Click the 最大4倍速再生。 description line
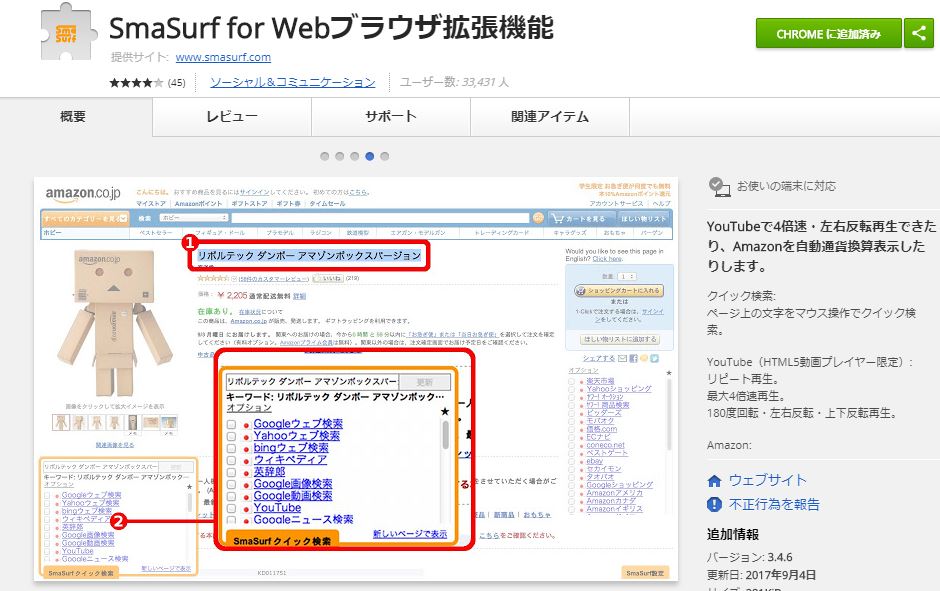 pos(746,396)
